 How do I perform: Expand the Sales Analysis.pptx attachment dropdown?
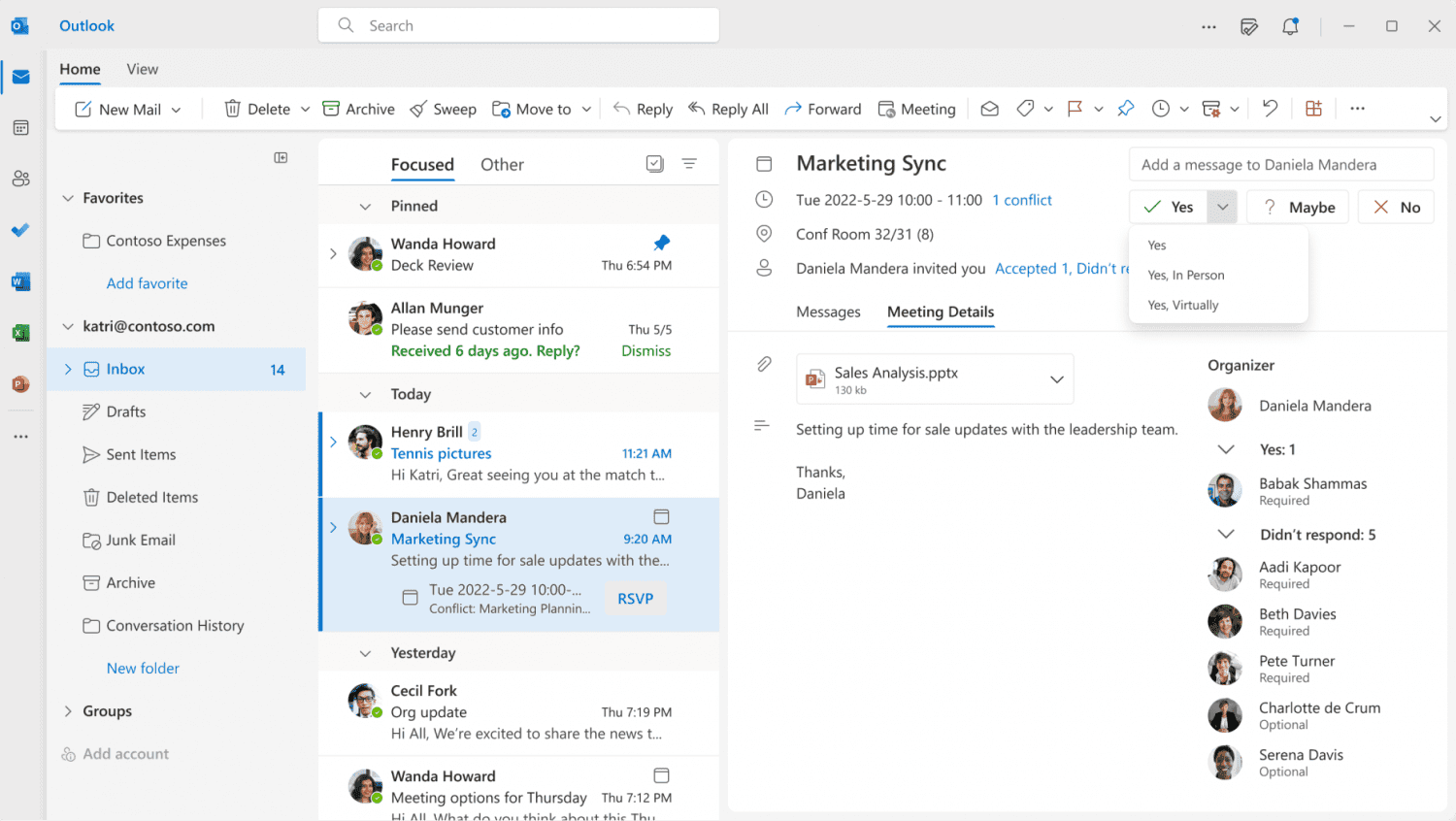(x=1057, y=379)
